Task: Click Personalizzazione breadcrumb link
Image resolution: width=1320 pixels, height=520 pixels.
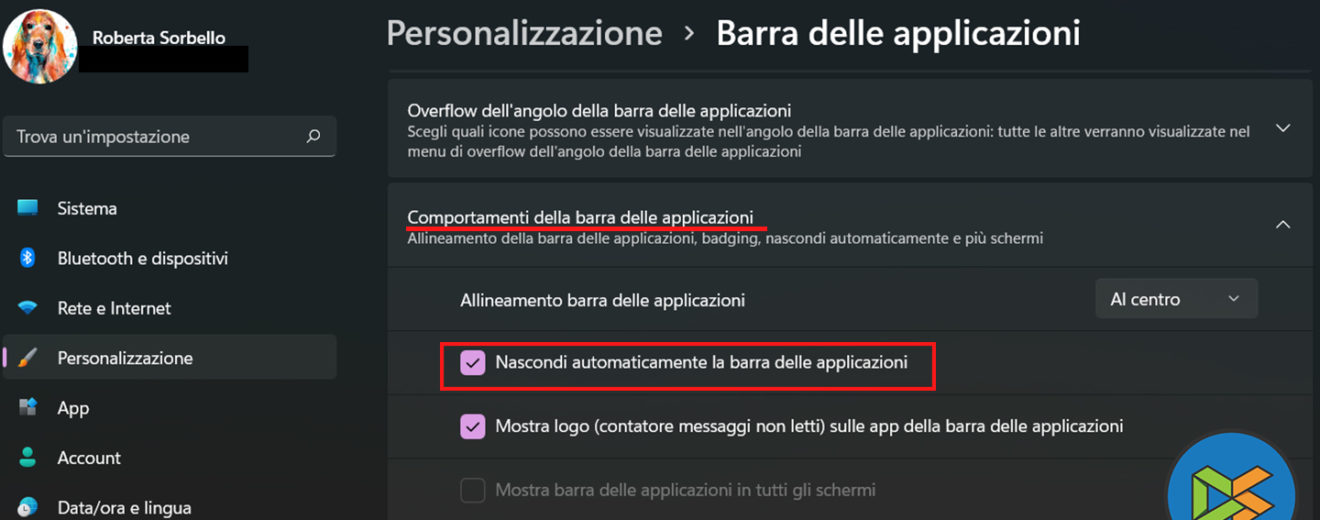Action: [x=524, y=33]
